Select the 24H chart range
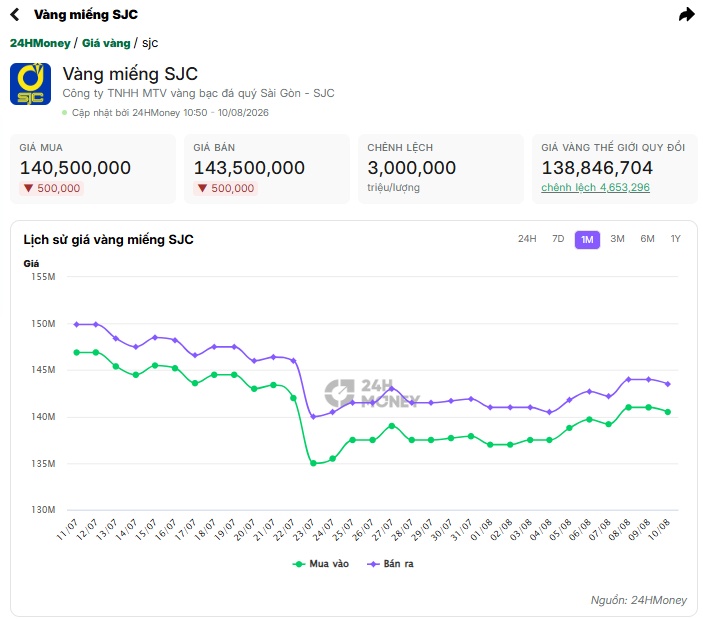 [x=527, y=239]
